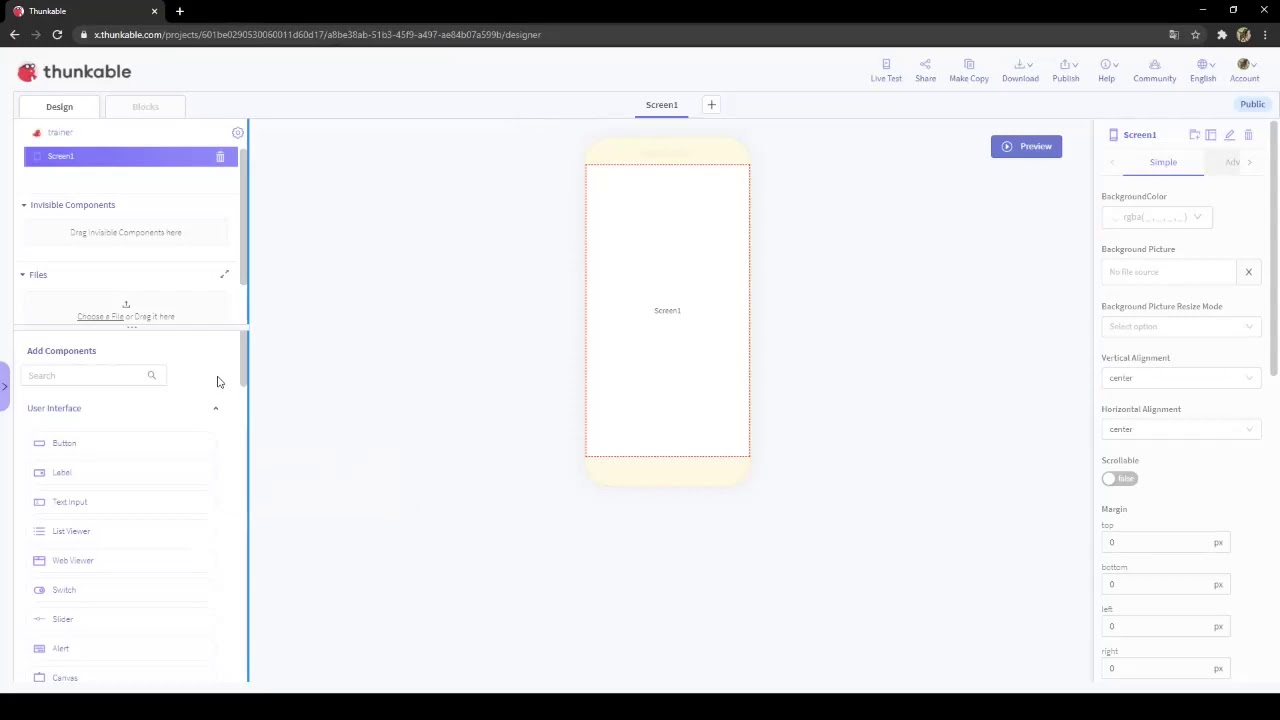Toggle the Scrollable switch
Viewport: 1280px width, 720px height.
point(1119,479)
